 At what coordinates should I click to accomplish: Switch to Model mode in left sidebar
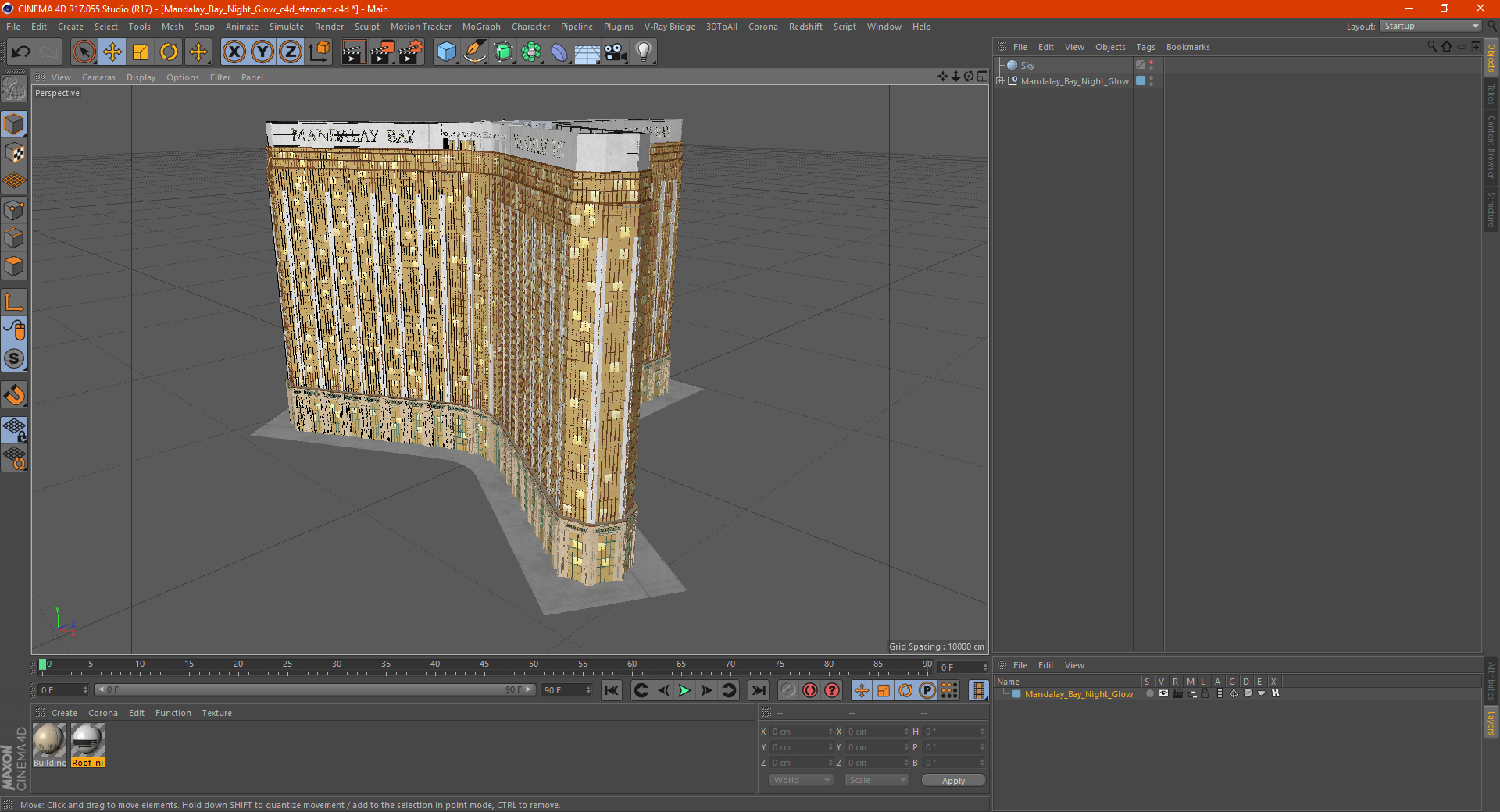click(14, 124)
